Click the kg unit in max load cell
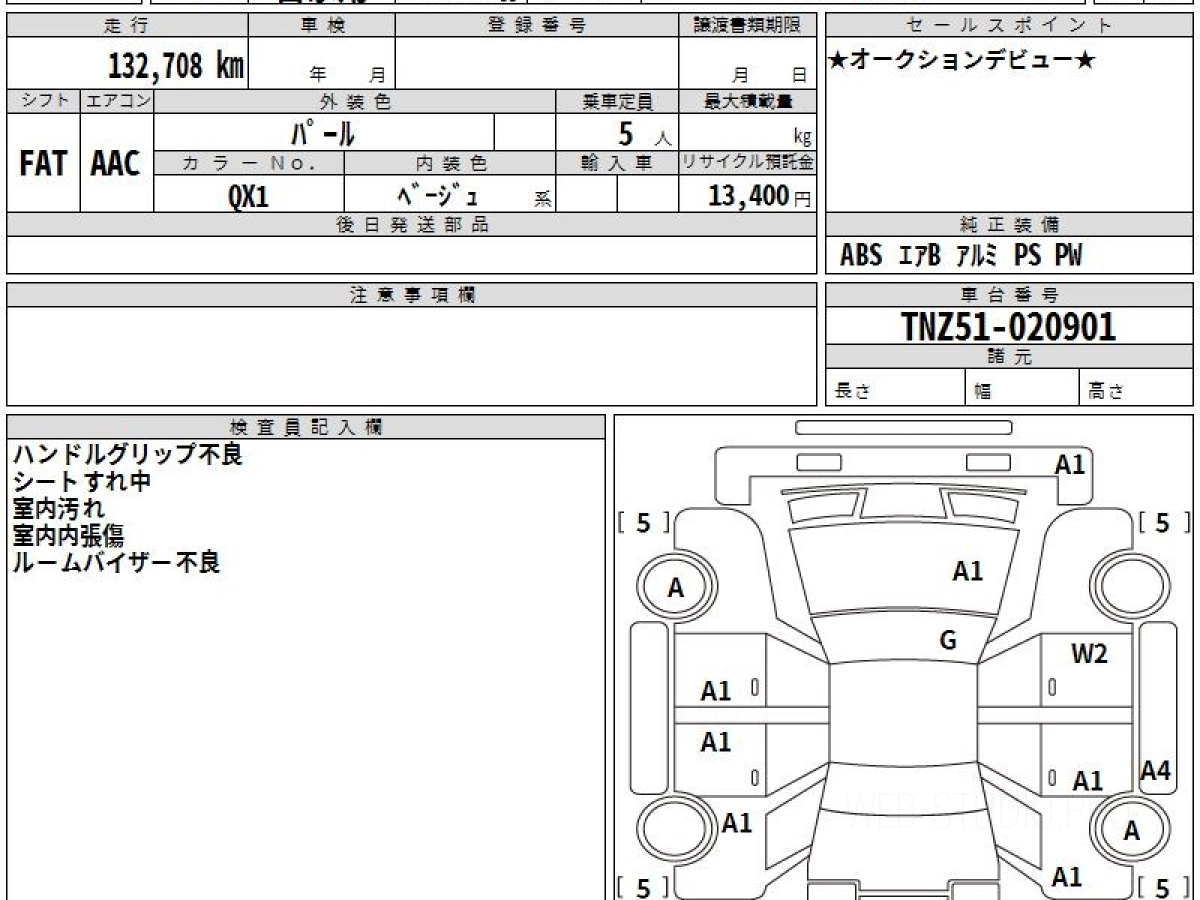This screenshot has width=1200, height=900. [802, 138]
